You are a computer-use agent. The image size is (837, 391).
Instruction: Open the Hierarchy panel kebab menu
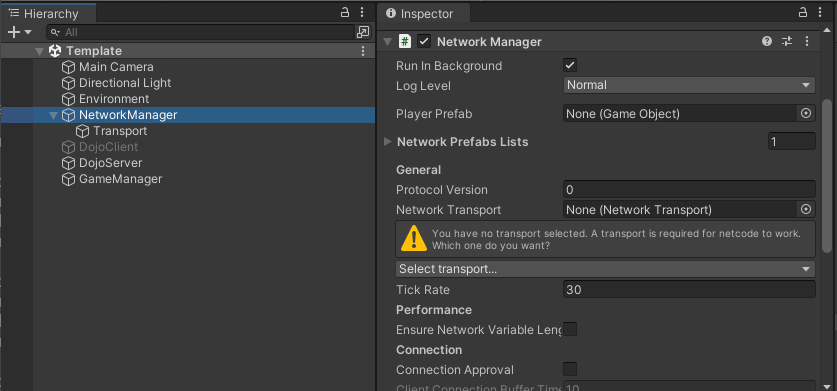(x=362, y=13)
